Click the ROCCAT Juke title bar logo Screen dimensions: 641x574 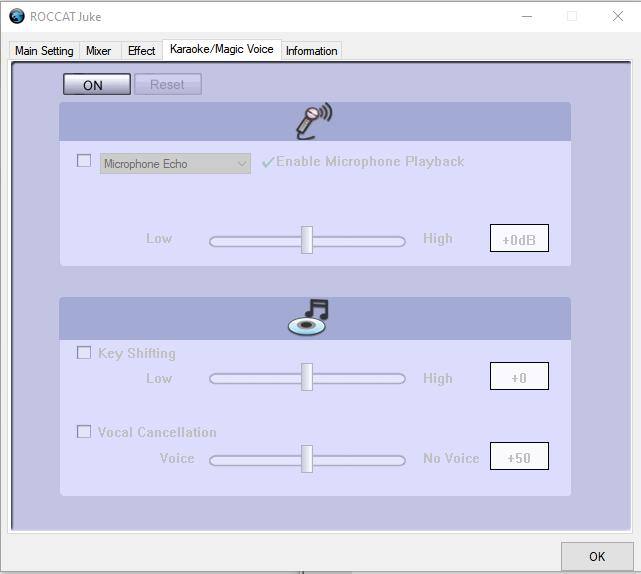click(17, 16)
